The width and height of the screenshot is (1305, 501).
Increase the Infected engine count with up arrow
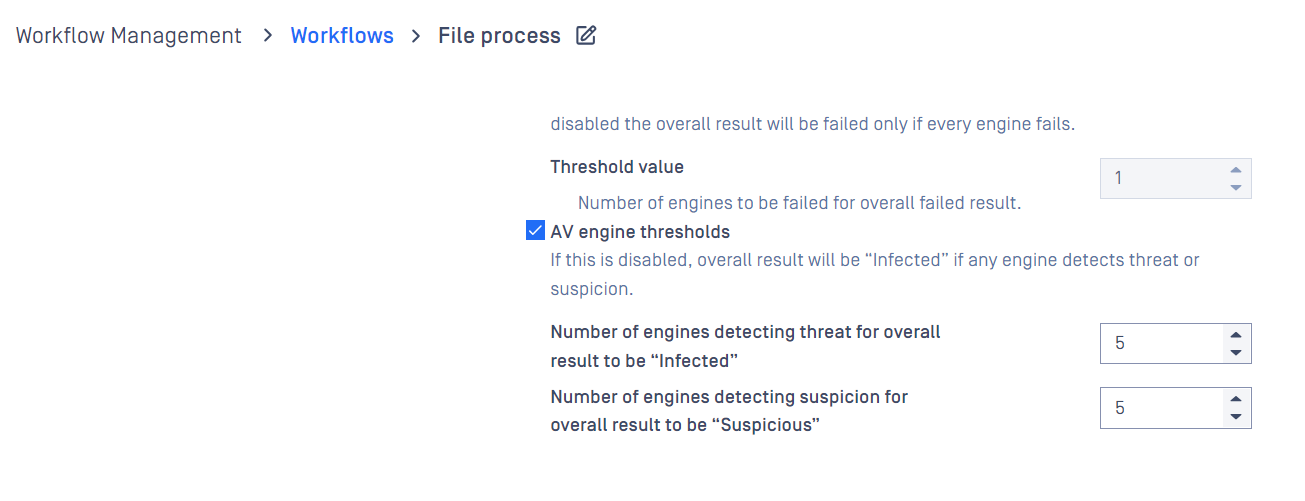pyautogui.click(x=1236, y=335)
